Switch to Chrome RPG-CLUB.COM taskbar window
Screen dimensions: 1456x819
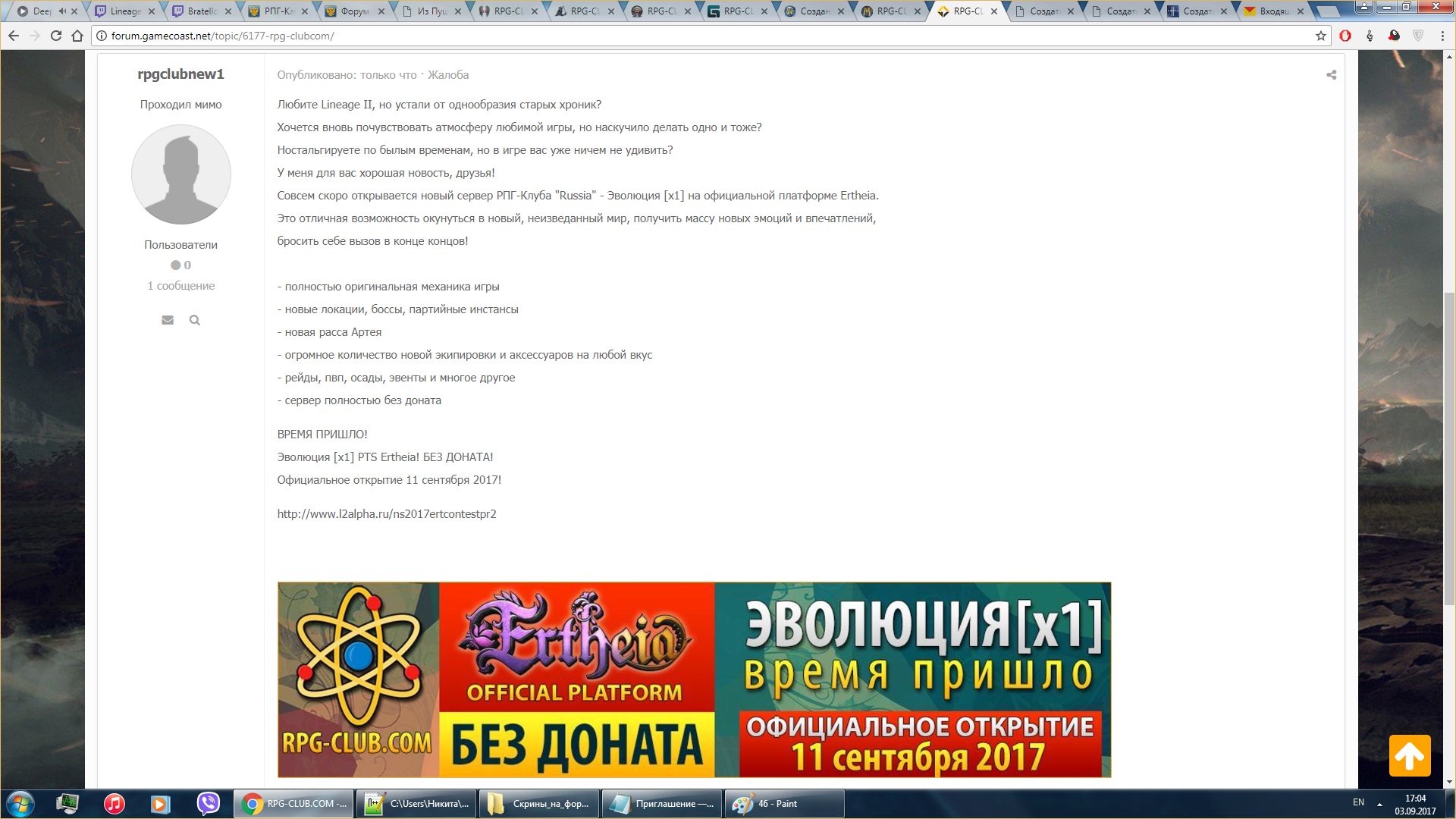pyautogui.click(x=293, y=804)
